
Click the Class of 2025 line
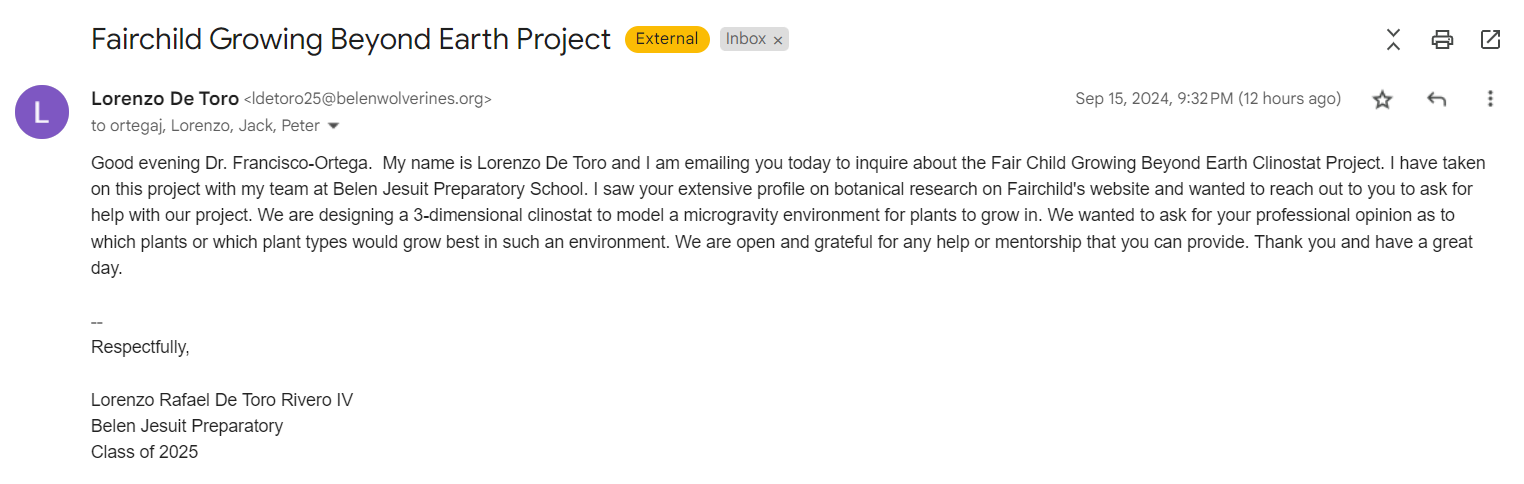(x=145, y=452)
